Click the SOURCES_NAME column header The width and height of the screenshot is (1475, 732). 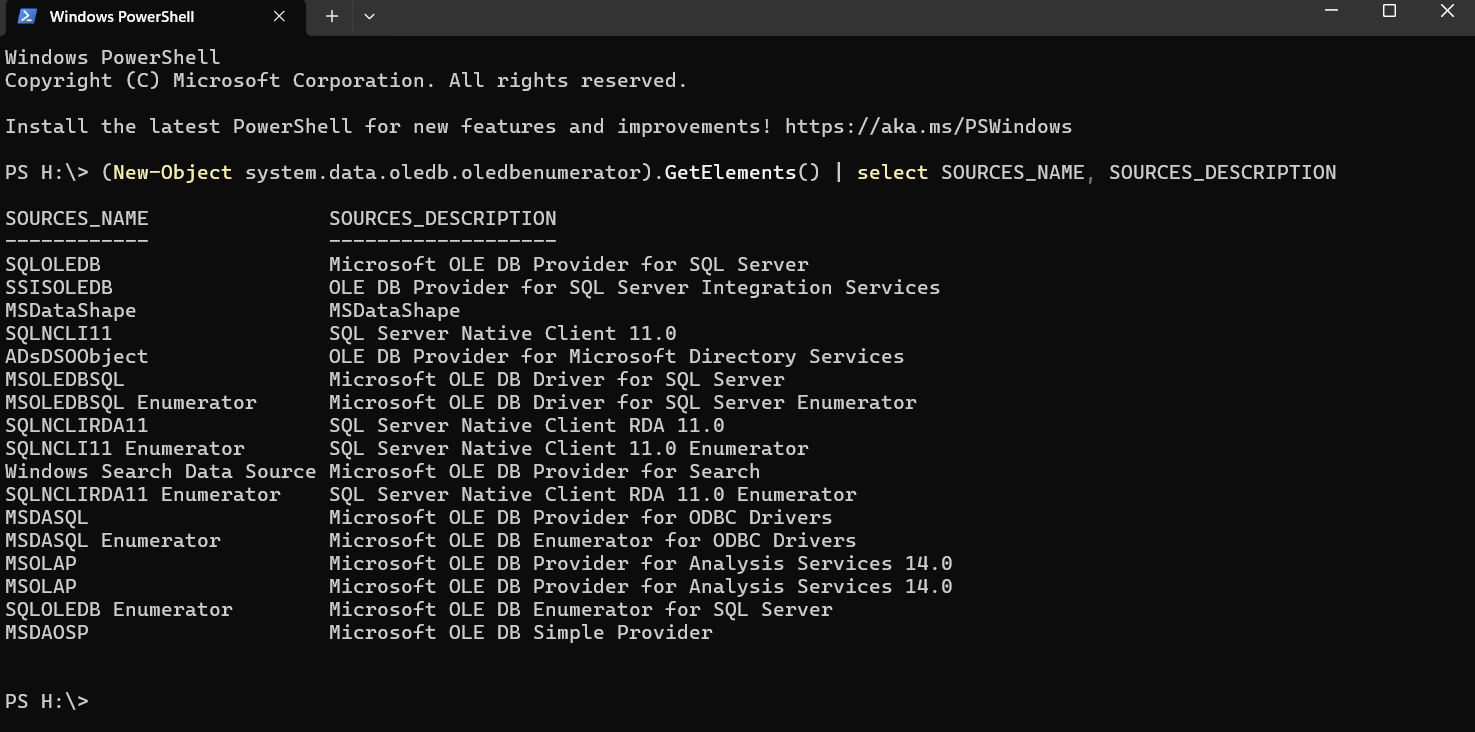click(76, 218)
